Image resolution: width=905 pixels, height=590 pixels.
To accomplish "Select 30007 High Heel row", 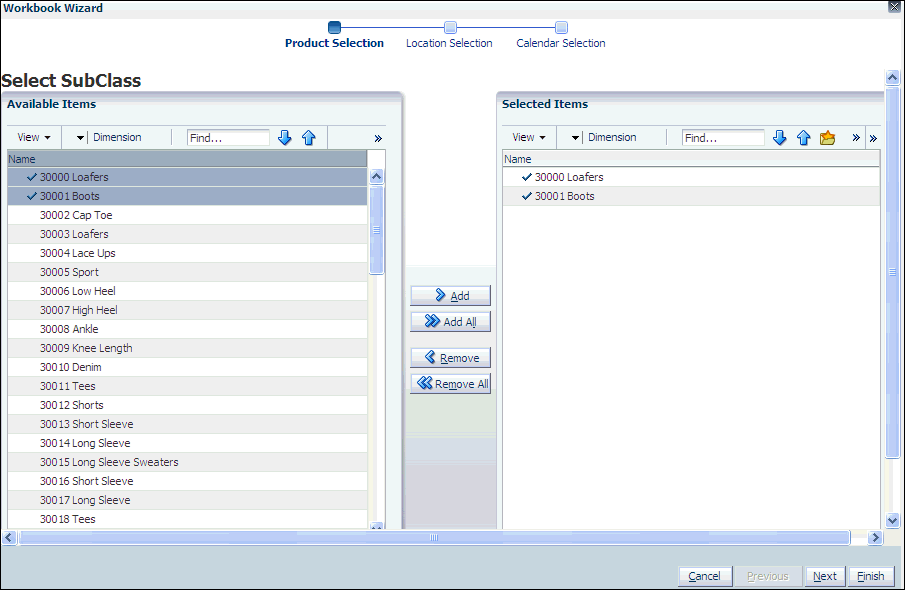I will 187,311.
